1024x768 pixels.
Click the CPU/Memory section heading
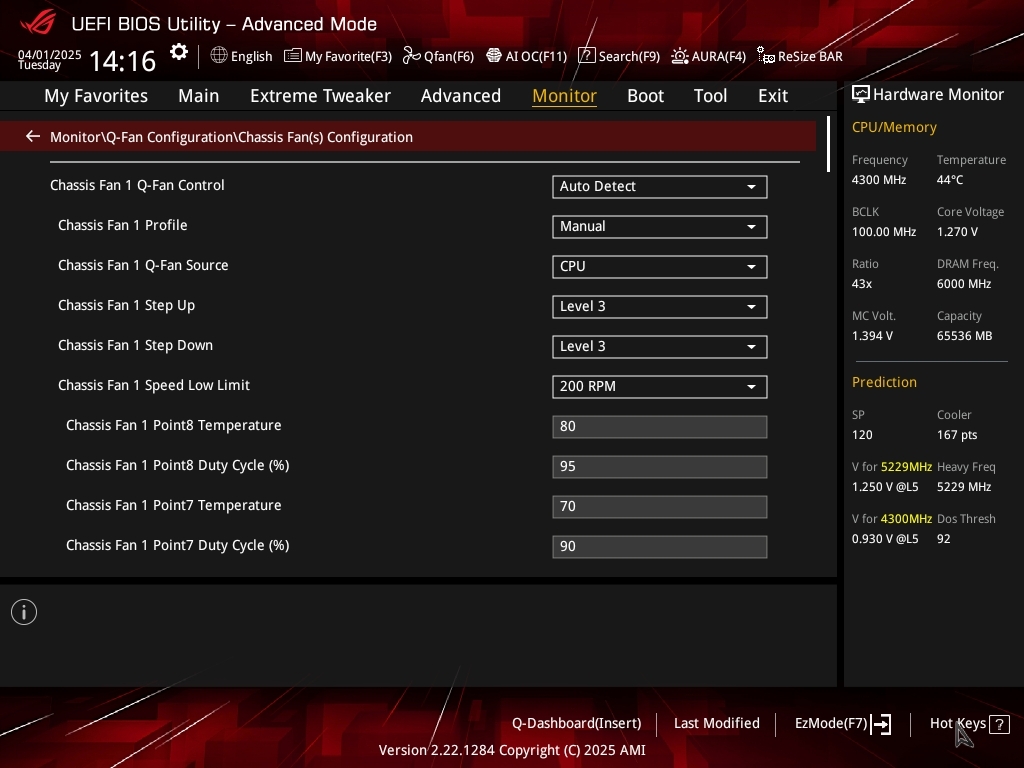coord(894,127)
